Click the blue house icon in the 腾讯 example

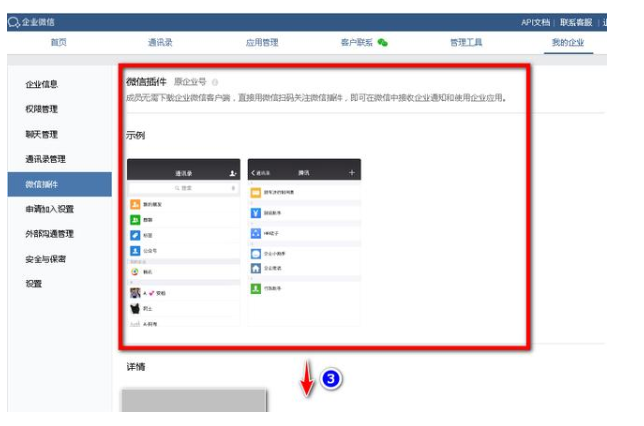(x=256, y=268)
